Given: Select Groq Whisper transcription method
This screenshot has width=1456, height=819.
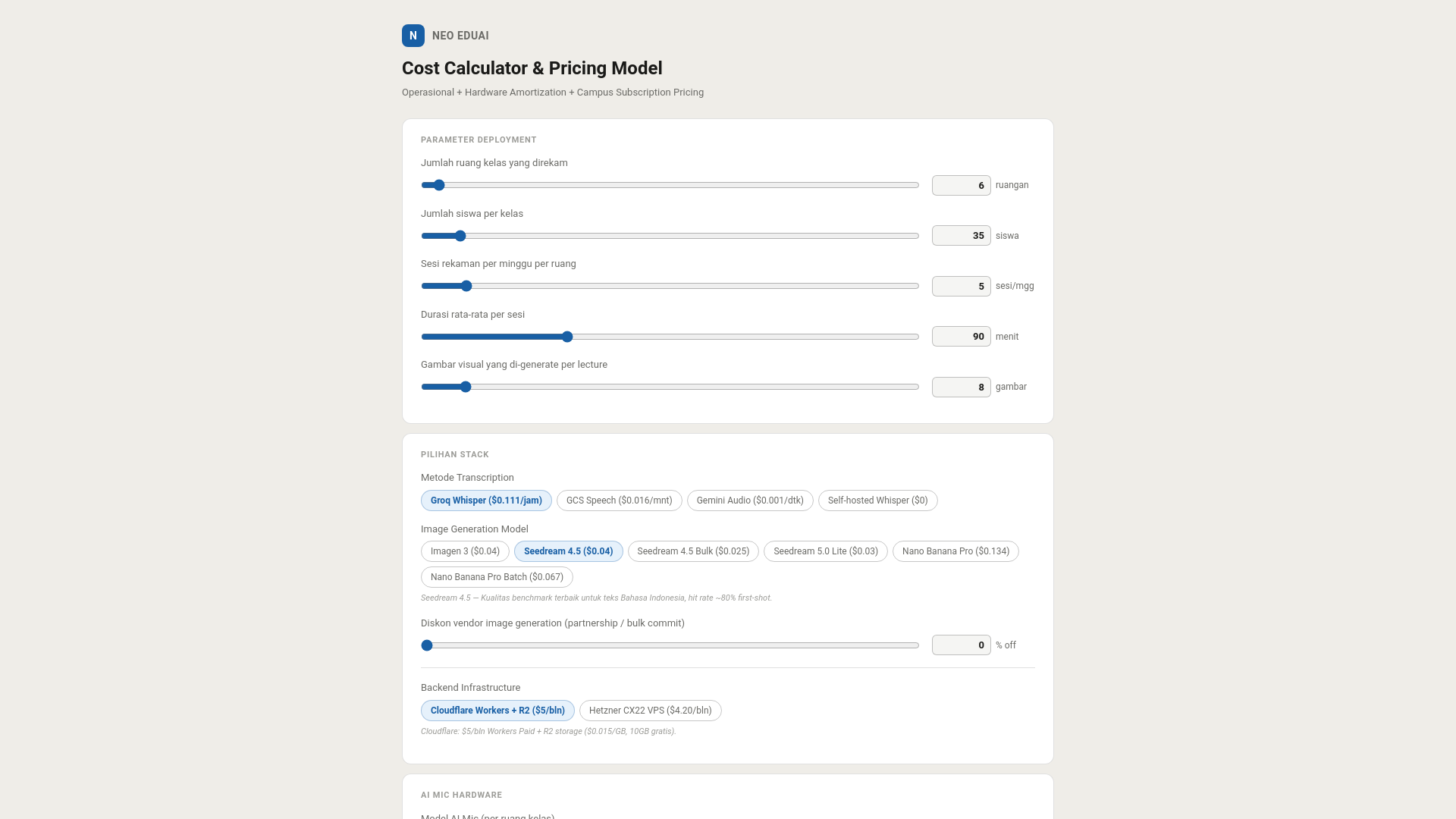Looking at the screenshot, I should tap(486, 500).
